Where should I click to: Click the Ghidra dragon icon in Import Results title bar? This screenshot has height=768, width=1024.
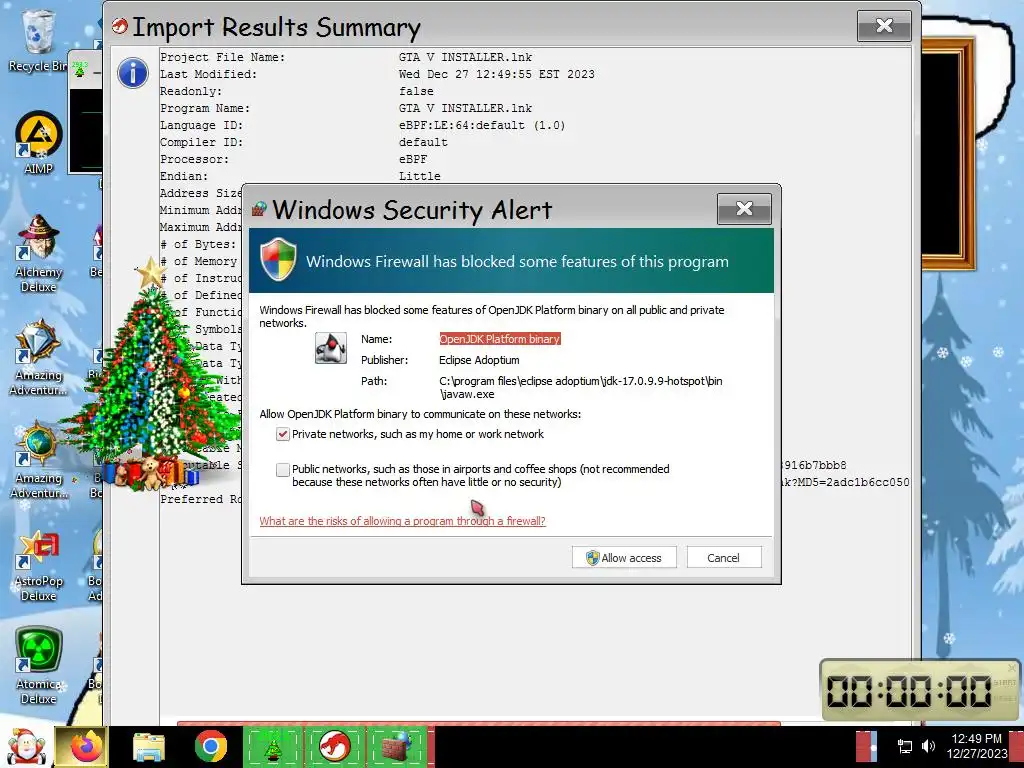tap(120, 26)
